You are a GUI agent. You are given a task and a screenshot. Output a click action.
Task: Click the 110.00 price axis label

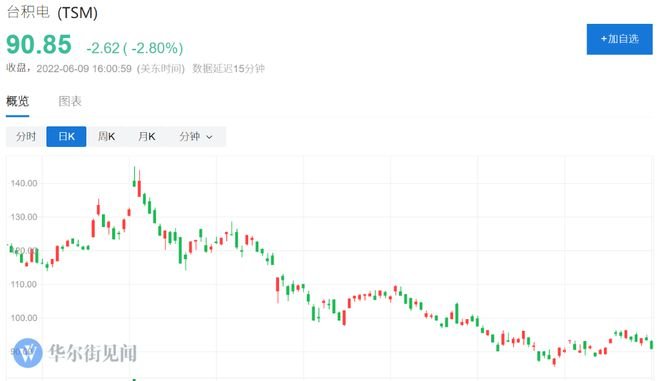coord(24,284)
